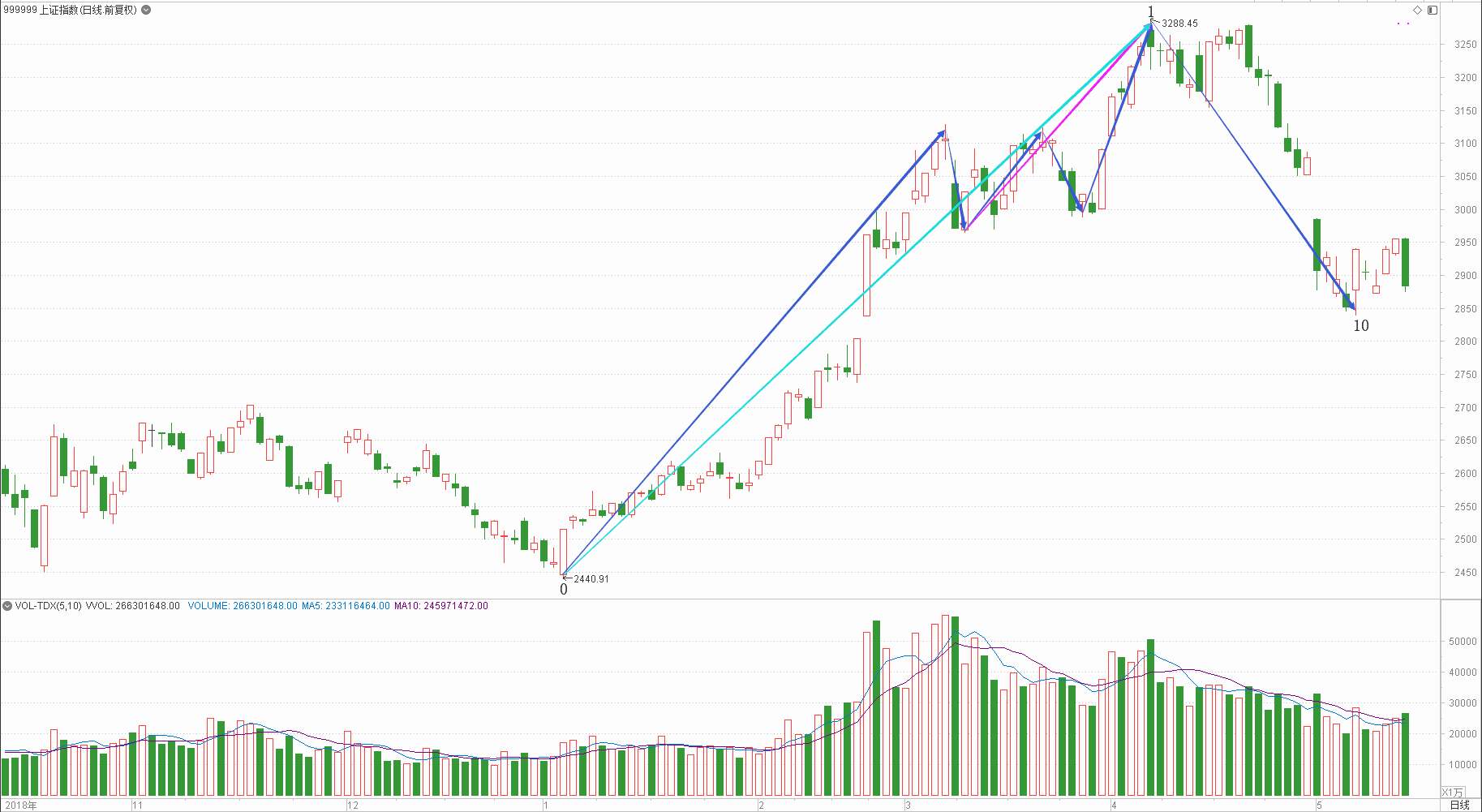Screen dimensions: 1482x812
Task: Click the 2450 price axis label
Action: coord(1466,573)
